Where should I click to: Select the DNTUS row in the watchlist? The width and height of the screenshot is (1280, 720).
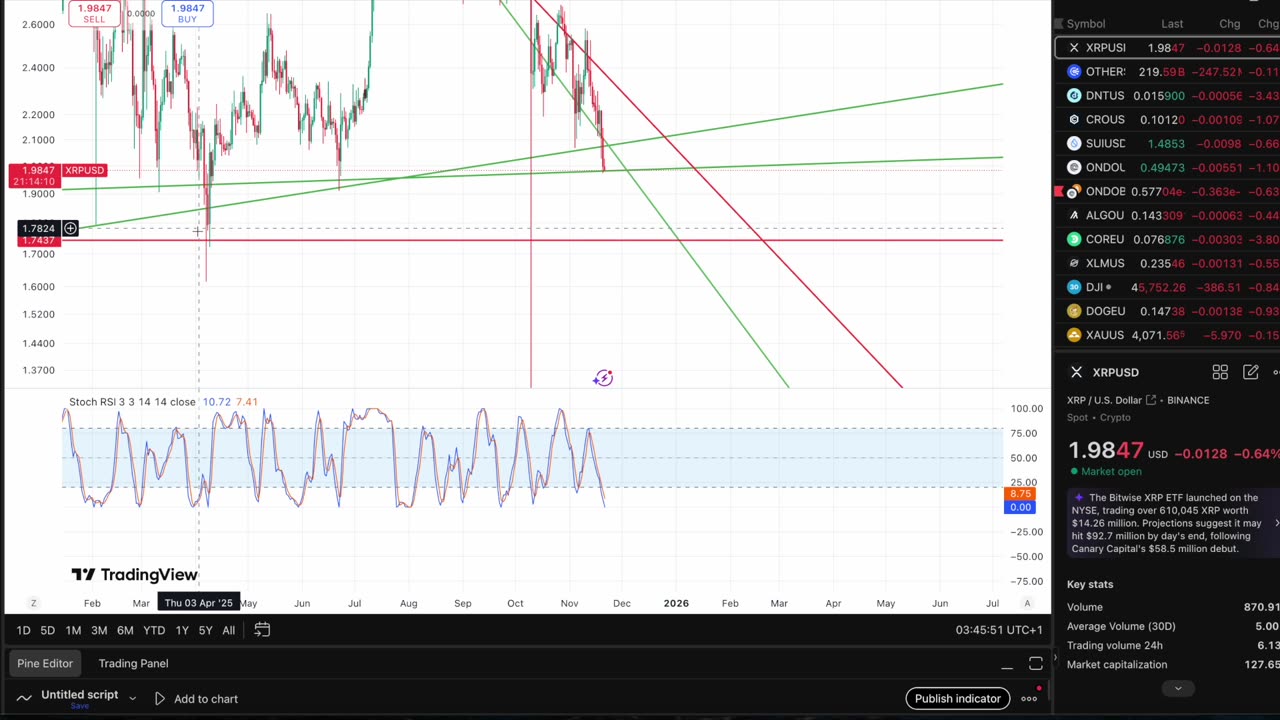click(x=1167, y=96)
